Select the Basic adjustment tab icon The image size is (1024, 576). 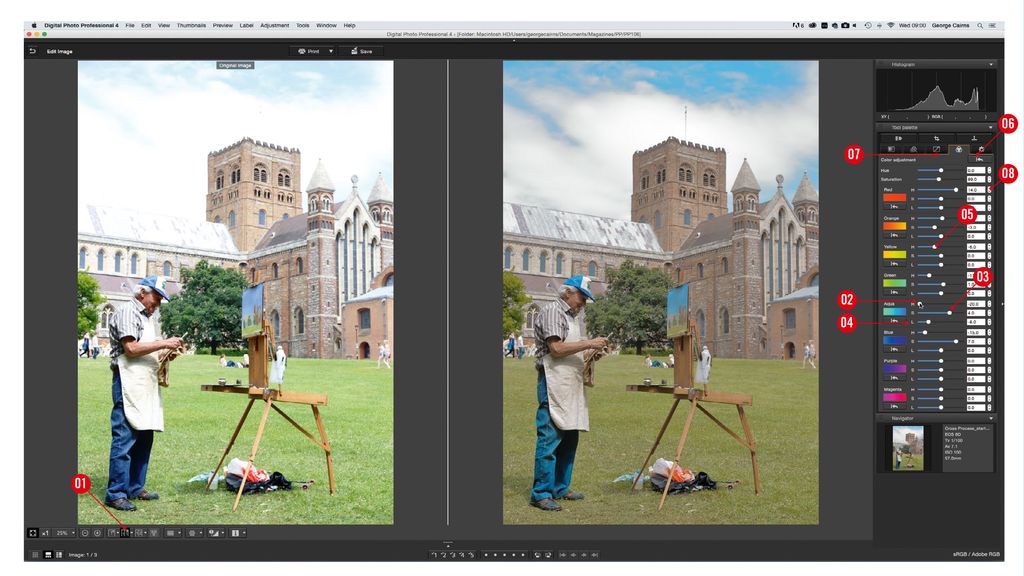(892, 148)
